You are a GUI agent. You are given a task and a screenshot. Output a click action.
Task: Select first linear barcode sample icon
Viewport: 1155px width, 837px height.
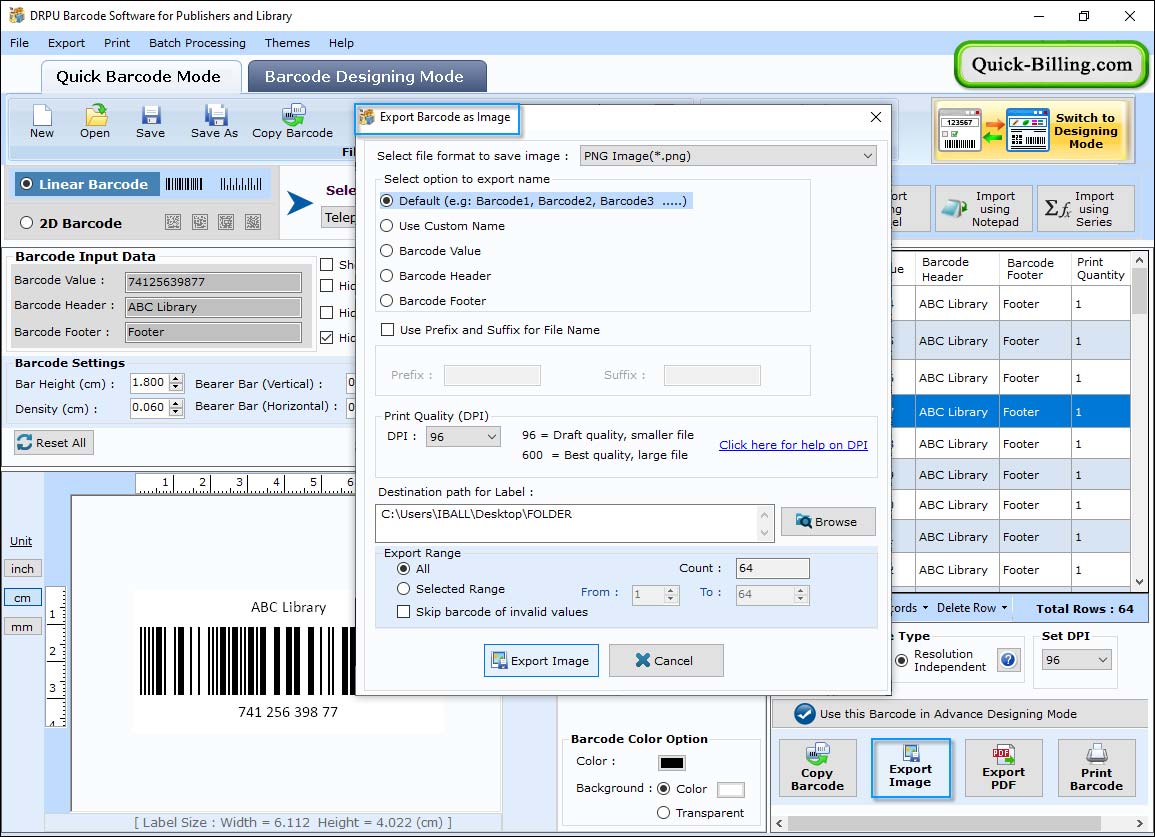point(183,184)
